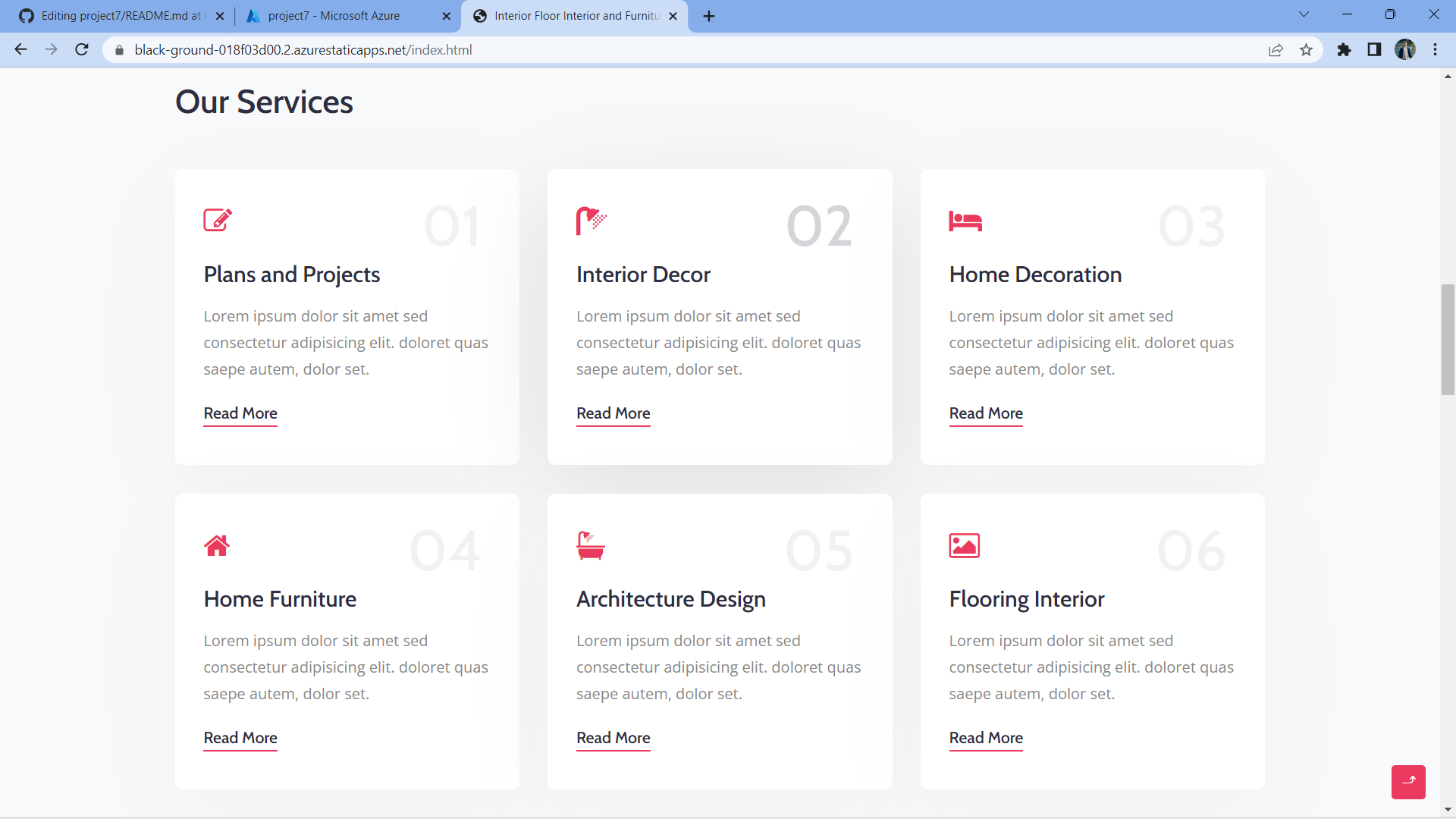
Task: Open the browser extensions puzzle icon
Action: tap(1344, 50)
